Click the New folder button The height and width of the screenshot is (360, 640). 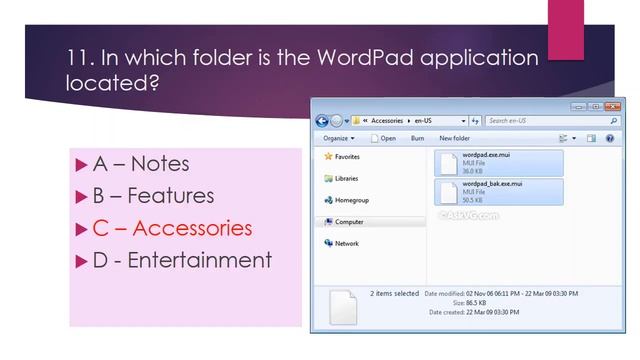tap(454, 138)
